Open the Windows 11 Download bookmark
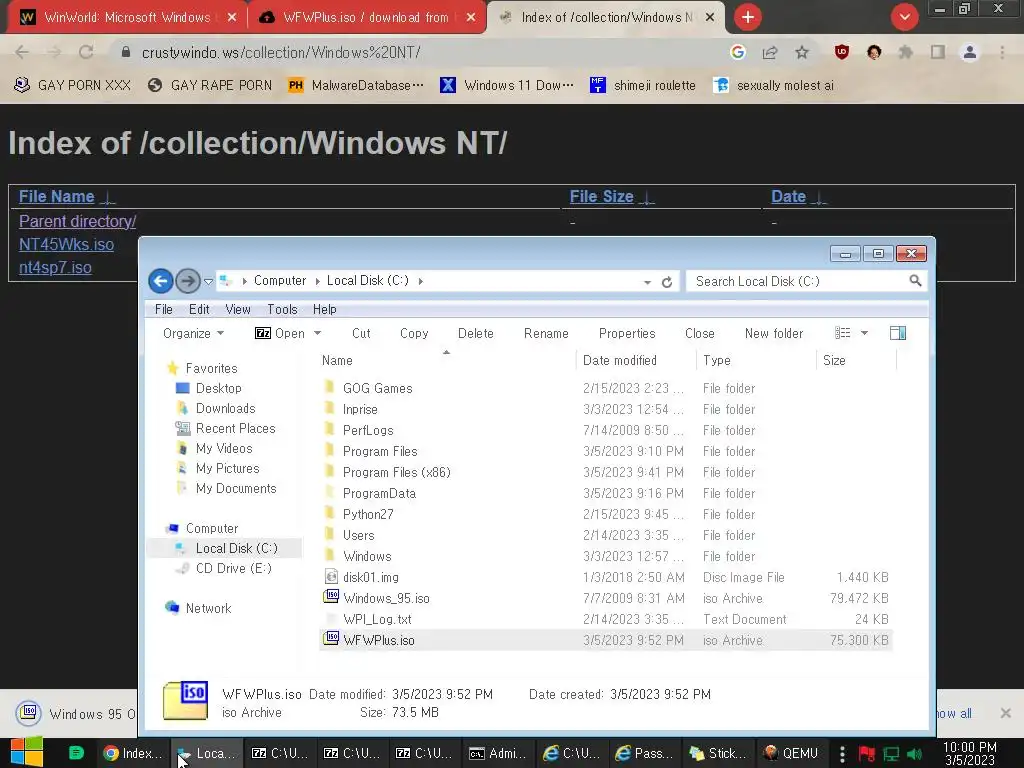The height and width of the screenshot is (768, 1024). [x=507, y=85]
